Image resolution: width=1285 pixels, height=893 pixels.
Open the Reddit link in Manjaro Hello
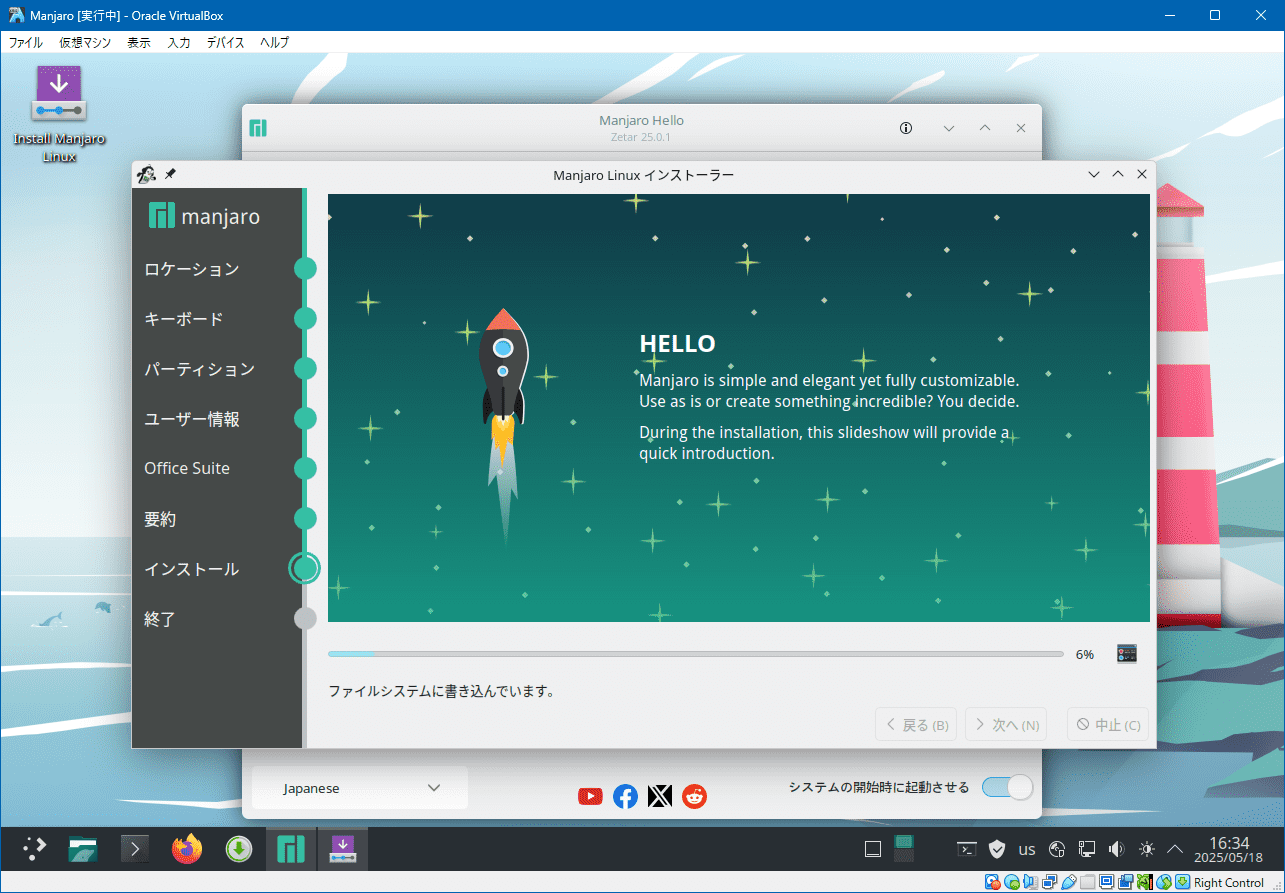[694, 796]
